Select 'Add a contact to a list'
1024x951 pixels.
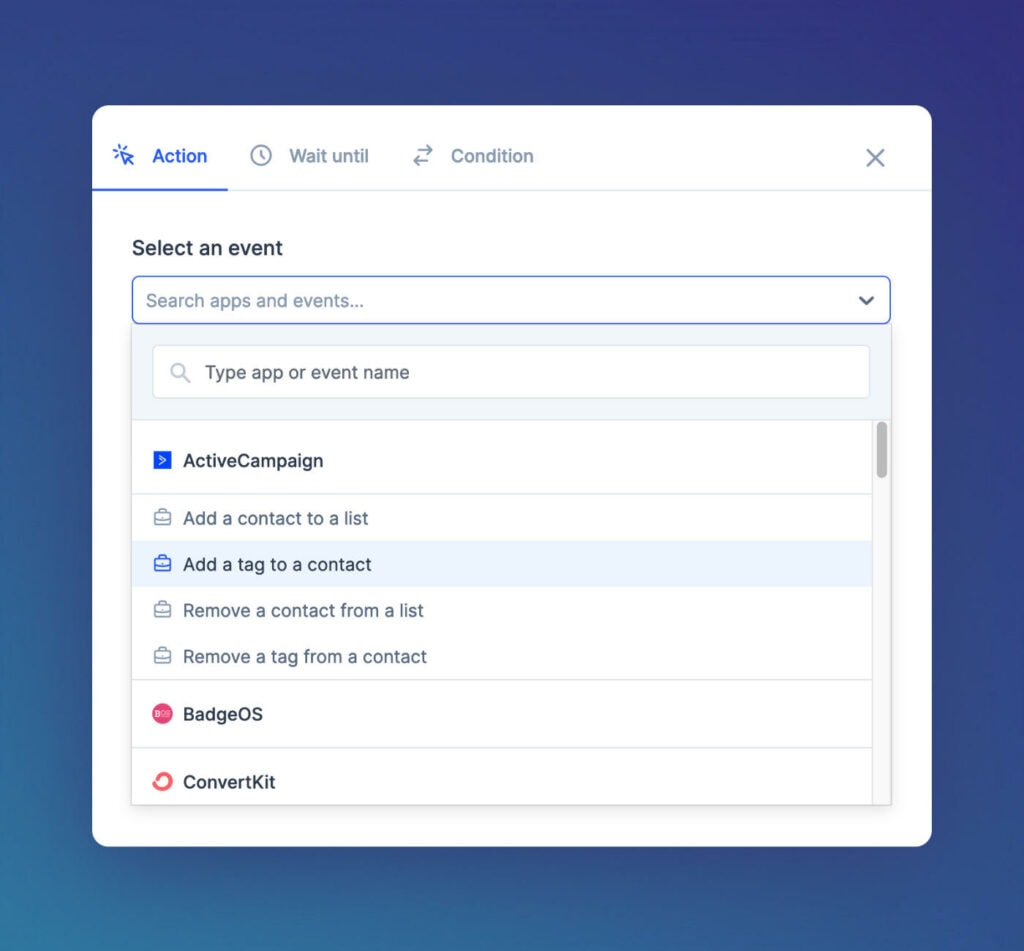tap(276, 518)
